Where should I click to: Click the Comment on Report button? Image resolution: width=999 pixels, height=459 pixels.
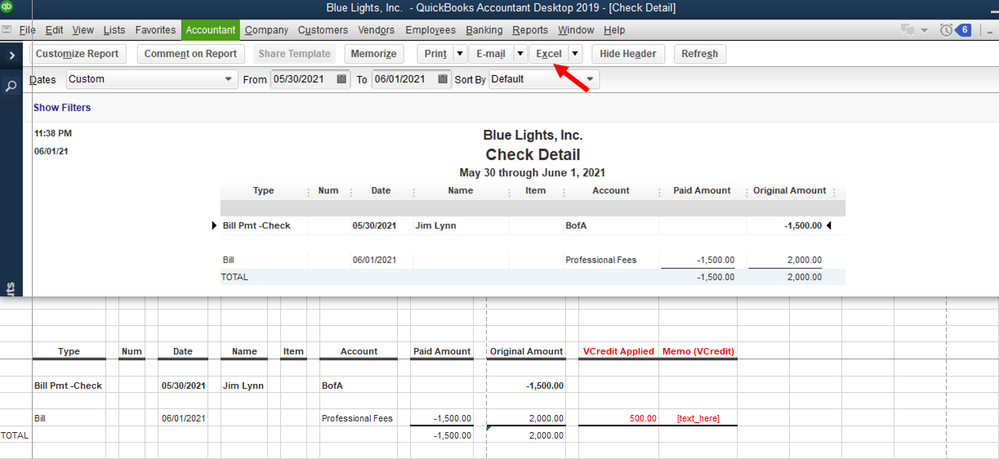[190, 54]
